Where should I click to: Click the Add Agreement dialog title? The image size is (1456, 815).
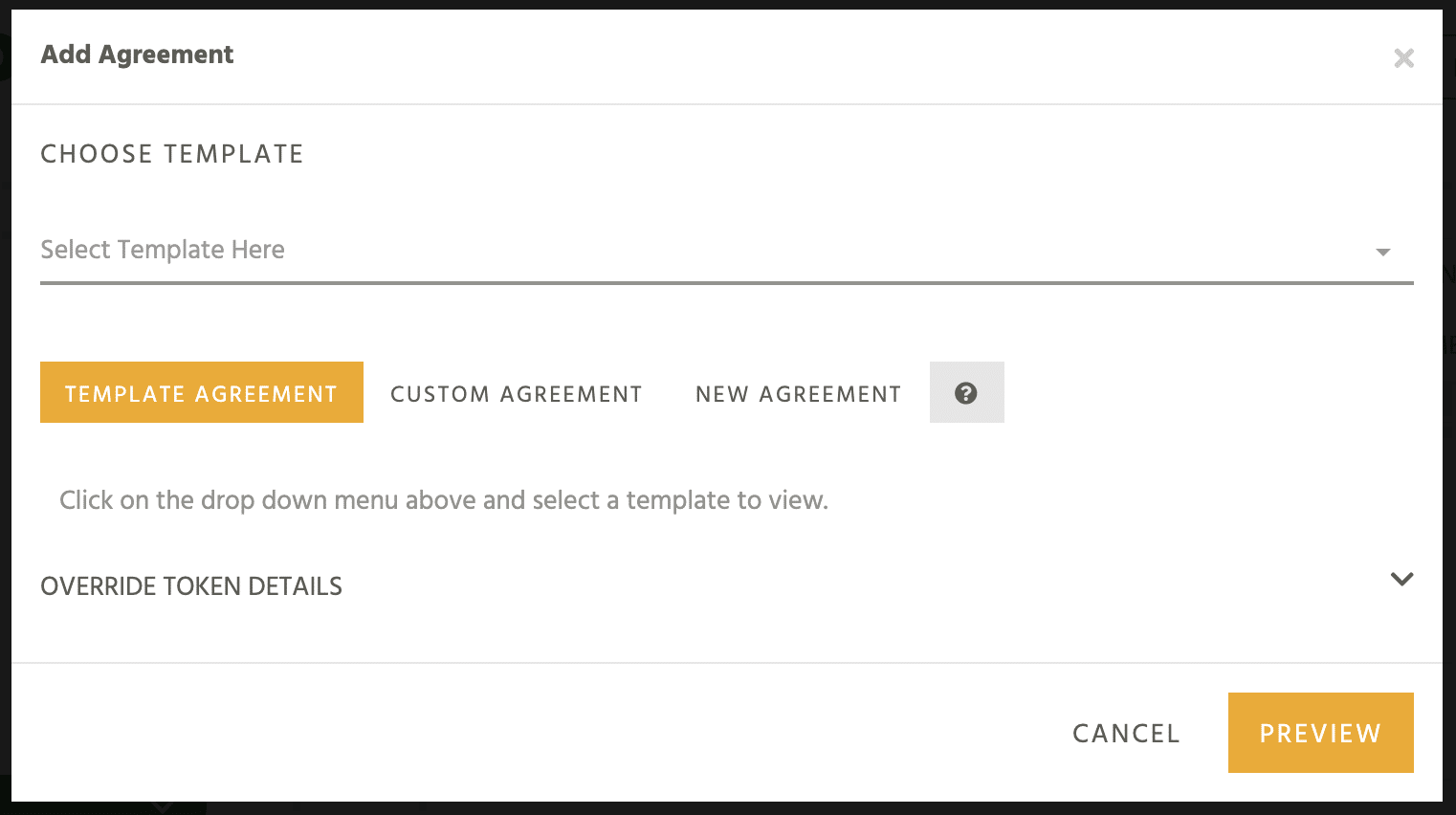[137, 55]
